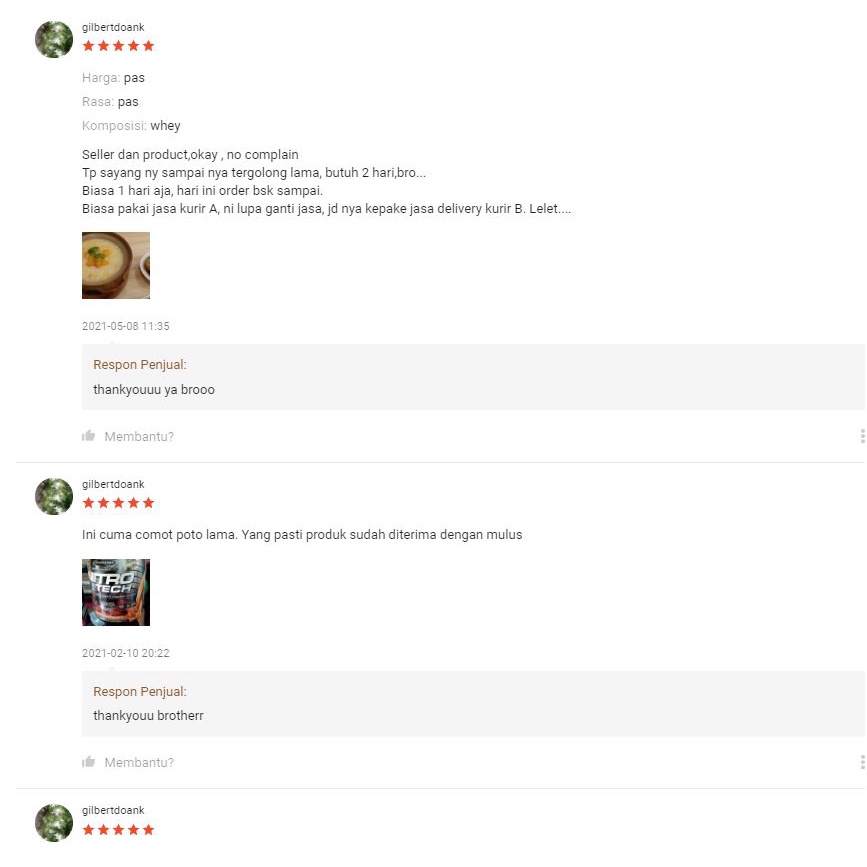This screenshot has height=867, width=867.
Task: Open the Nitro Tech product review photo
Action: (116, 592)
